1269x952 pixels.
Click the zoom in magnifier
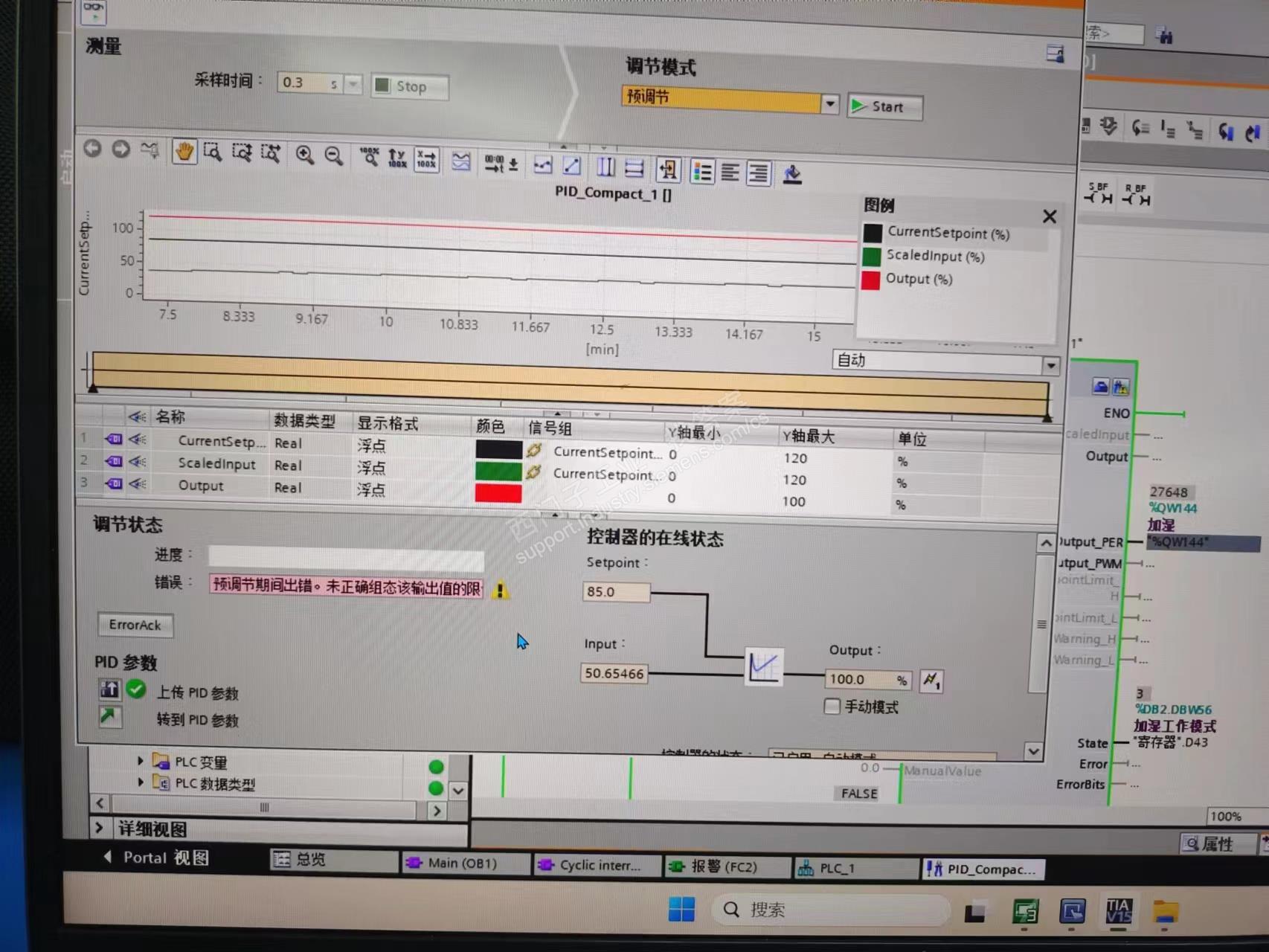[x=304, y=155]
